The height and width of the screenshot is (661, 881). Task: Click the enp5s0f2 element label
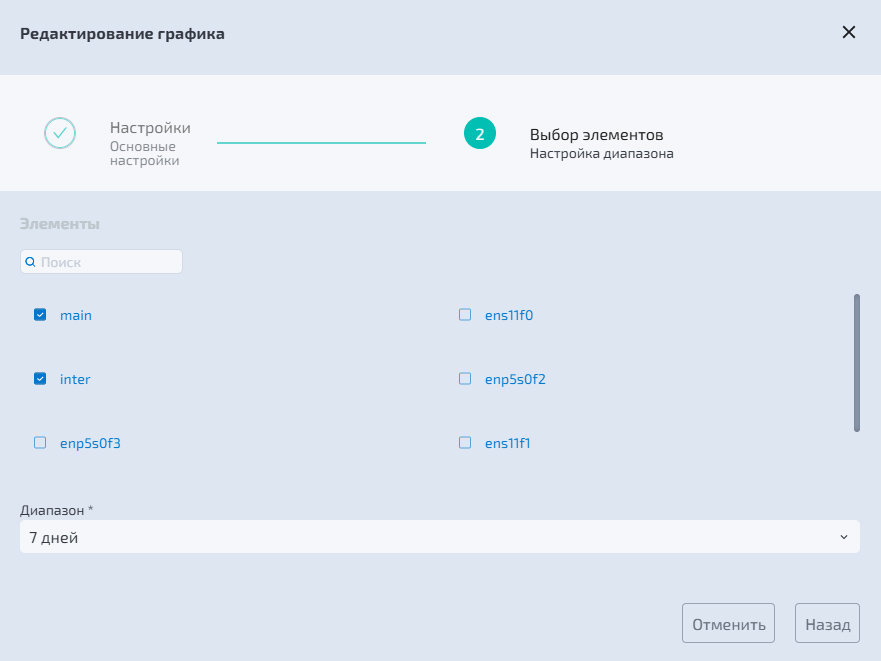click(x=515, y=379)
